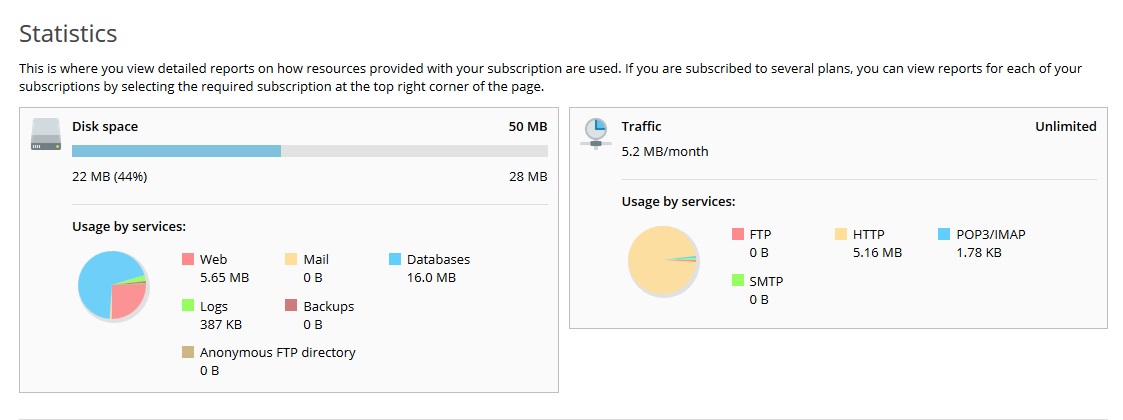Select the tan Anonymous FTP directory swatch
Screen dimensions: 1123x420
click(188, 352)
